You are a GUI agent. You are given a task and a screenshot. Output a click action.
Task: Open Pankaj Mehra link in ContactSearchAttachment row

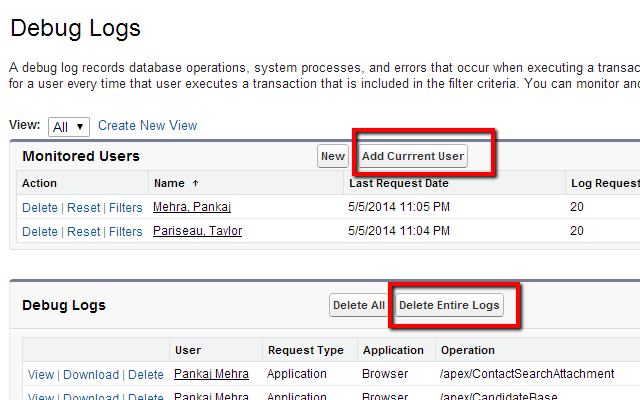pos(212,374)
